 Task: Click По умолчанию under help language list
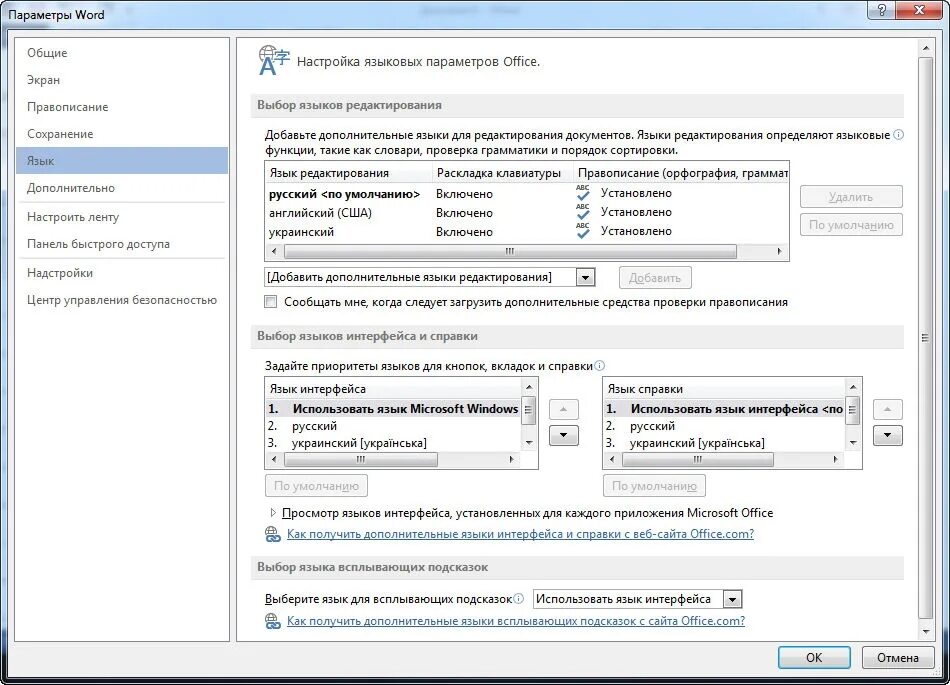click(654, 486)
